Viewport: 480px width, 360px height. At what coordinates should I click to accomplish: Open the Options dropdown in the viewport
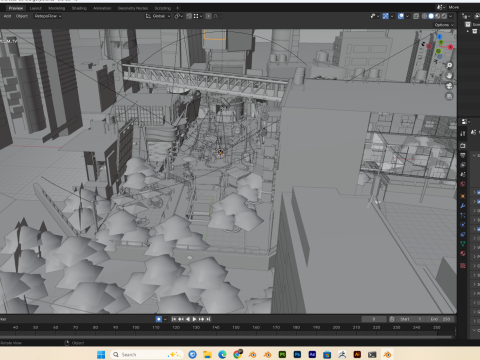click(444, 25)
